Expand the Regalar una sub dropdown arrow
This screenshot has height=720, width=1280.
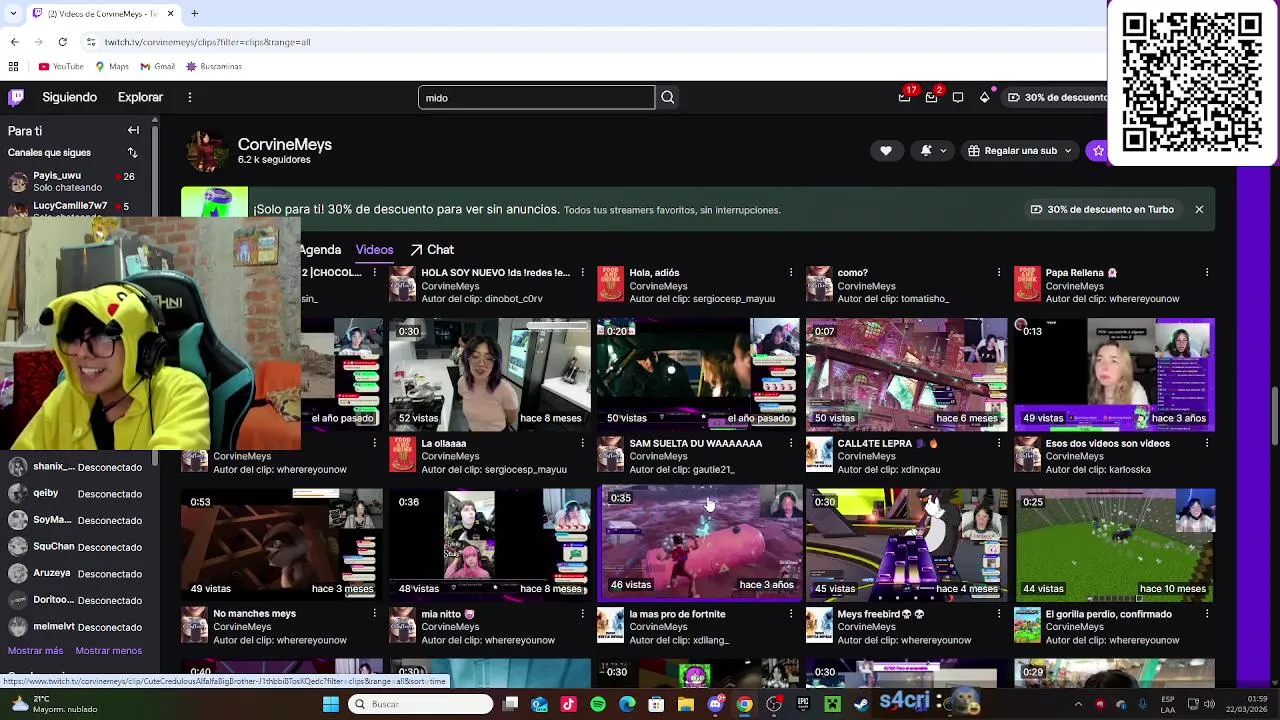1068,151
